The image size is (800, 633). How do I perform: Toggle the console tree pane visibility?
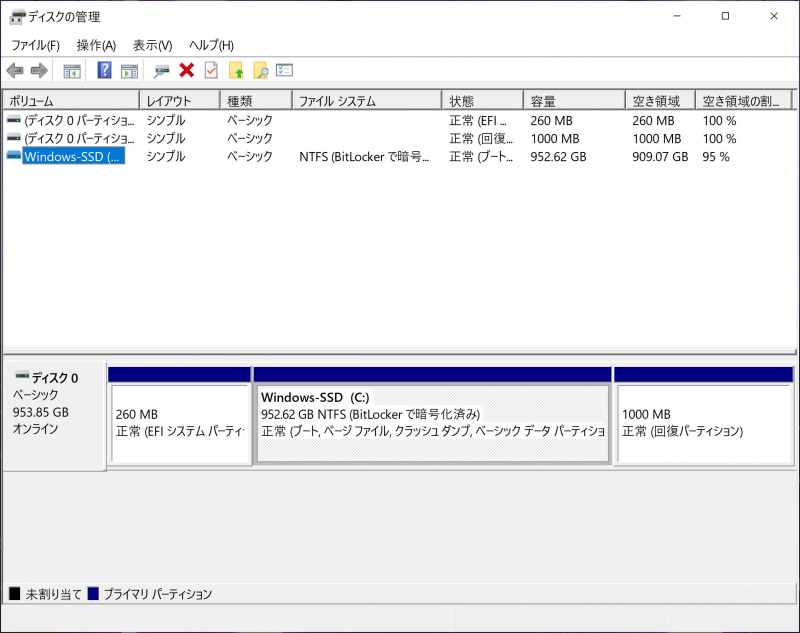coord(71,70)
